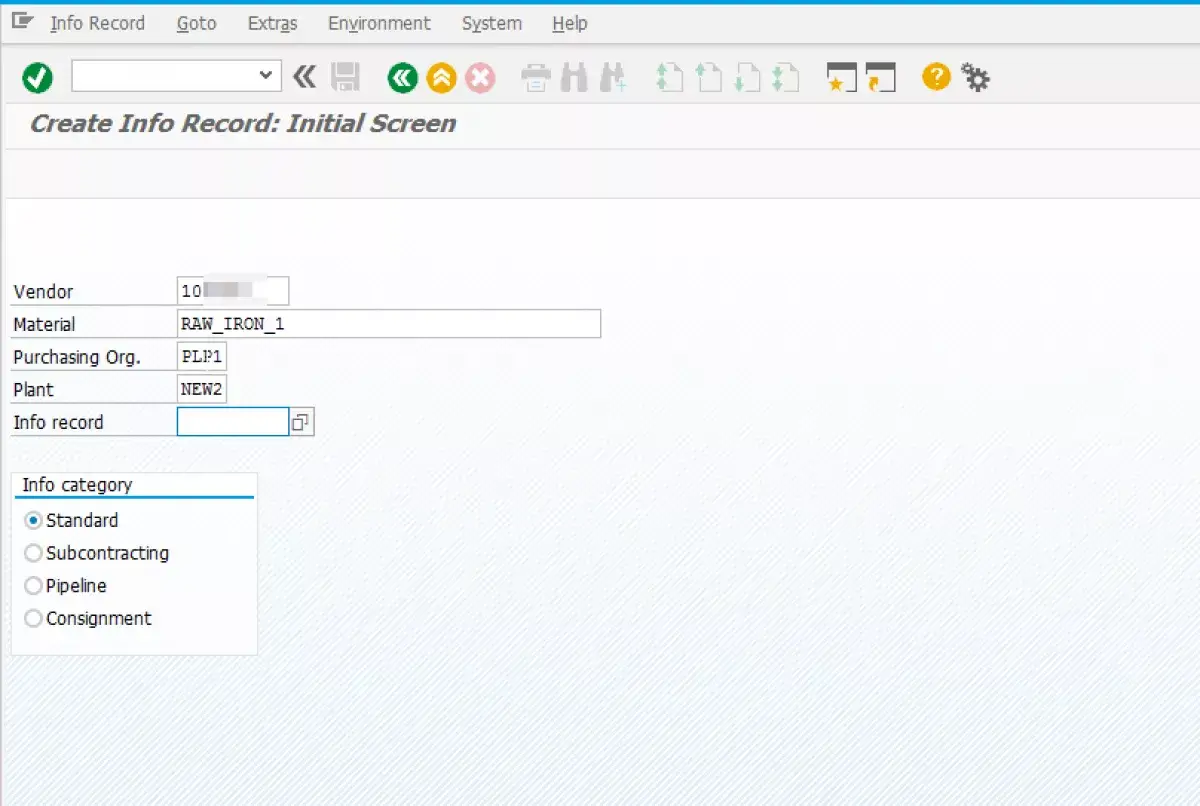This screenshot has width=1200, height=806.
Task: Click the First Page icon
Action: coord(669,77)
